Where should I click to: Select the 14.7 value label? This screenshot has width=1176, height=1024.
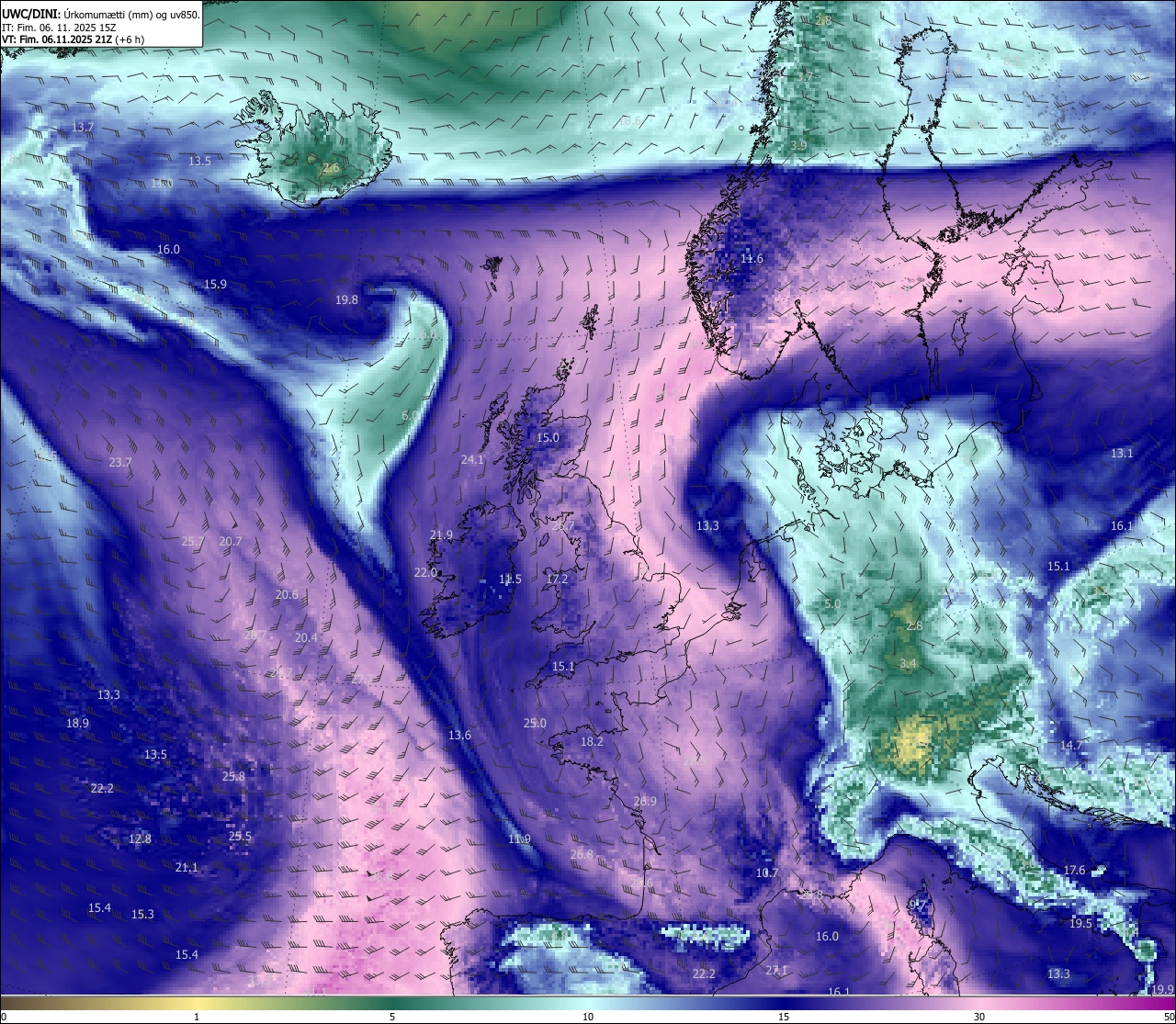(1071, 745)
